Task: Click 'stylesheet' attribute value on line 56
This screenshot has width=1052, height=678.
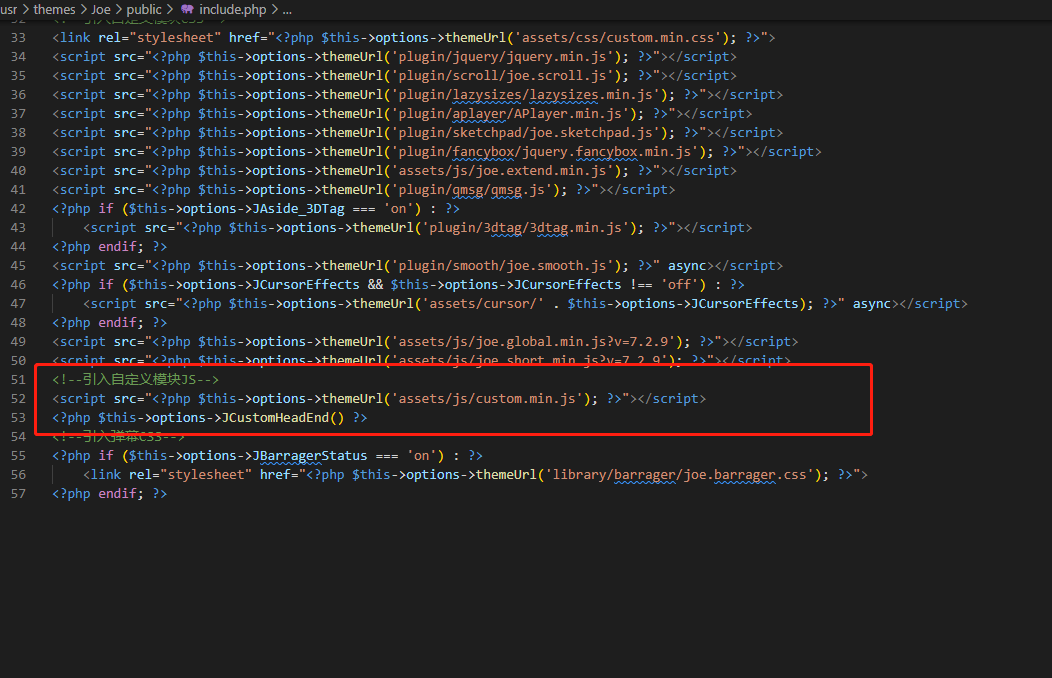Action: point(206,475)
